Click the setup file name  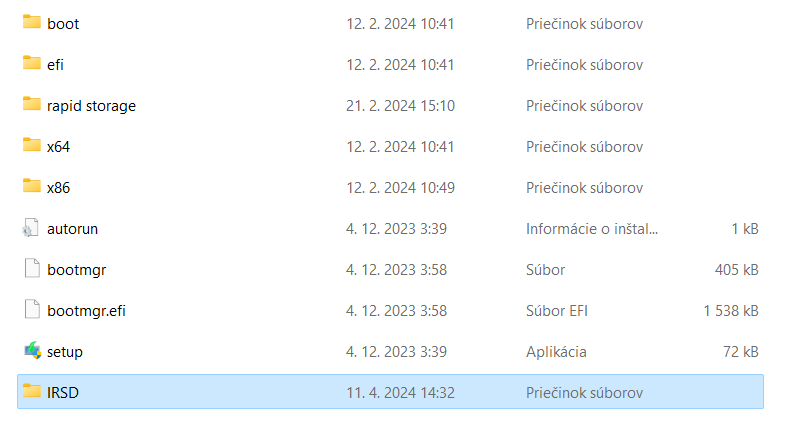(65, 352)
